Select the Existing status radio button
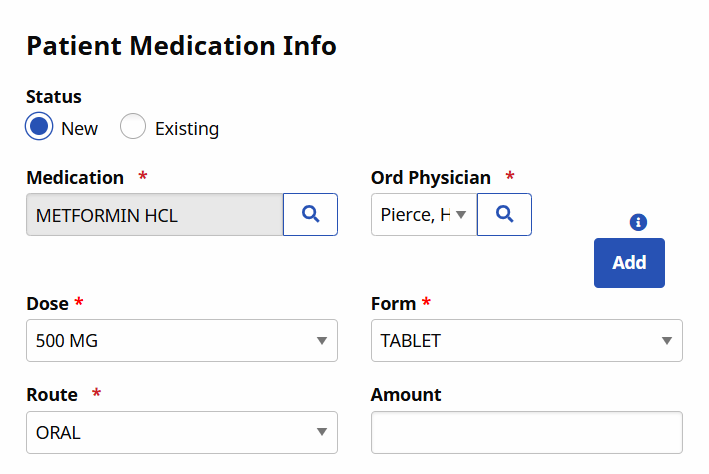 [133, 126]
